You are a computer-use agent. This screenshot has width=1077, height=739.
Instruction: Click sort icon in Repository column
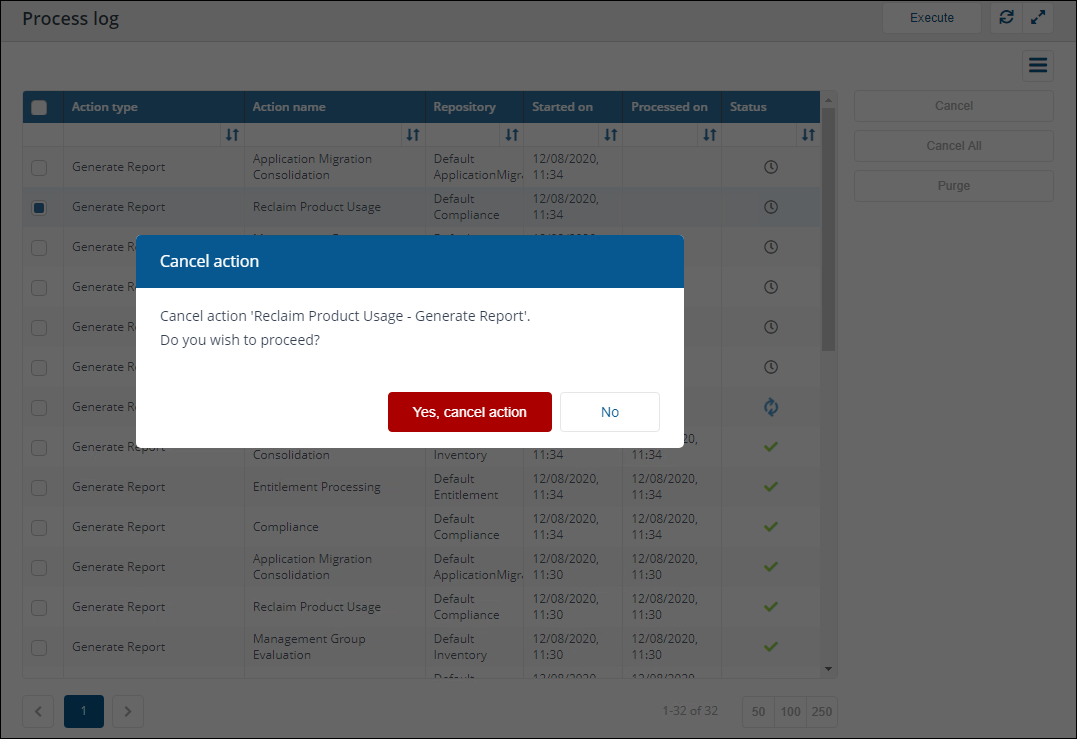tap(511, 135)
